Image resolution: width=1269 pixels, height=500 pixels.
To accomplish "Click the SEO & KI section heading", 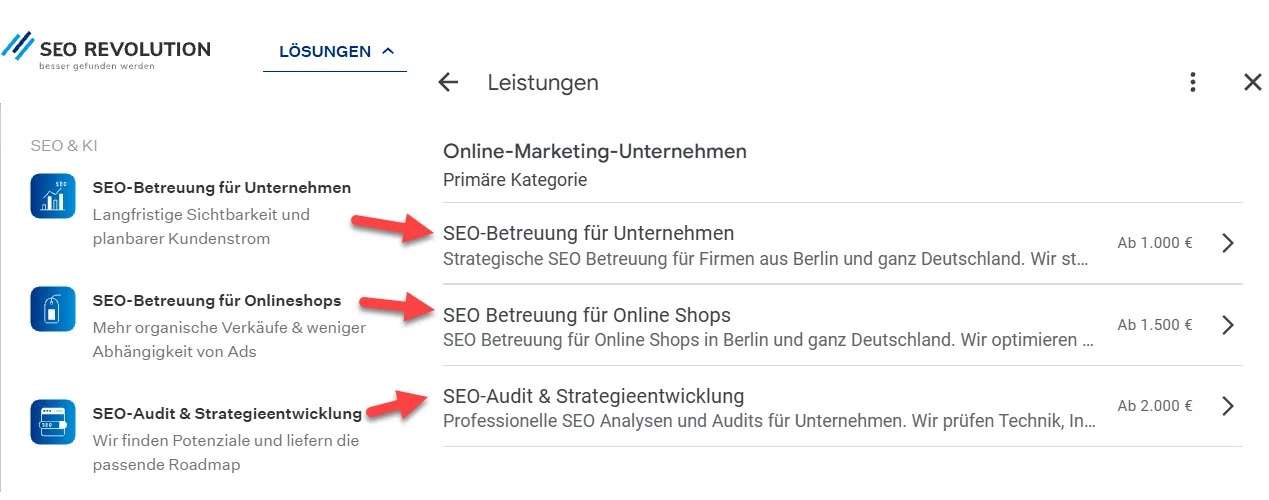I will pyautogui.click(x=64, y=146).
